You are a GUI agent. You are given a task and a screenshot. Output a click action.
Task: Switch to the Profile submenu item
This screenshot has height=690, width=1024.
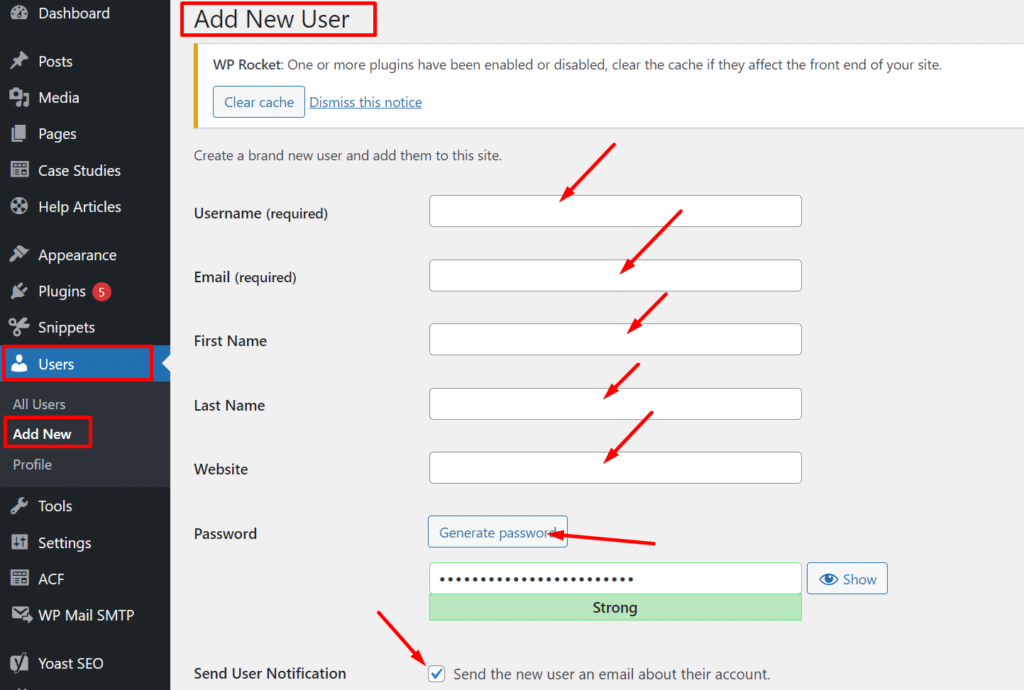point(32,464)
